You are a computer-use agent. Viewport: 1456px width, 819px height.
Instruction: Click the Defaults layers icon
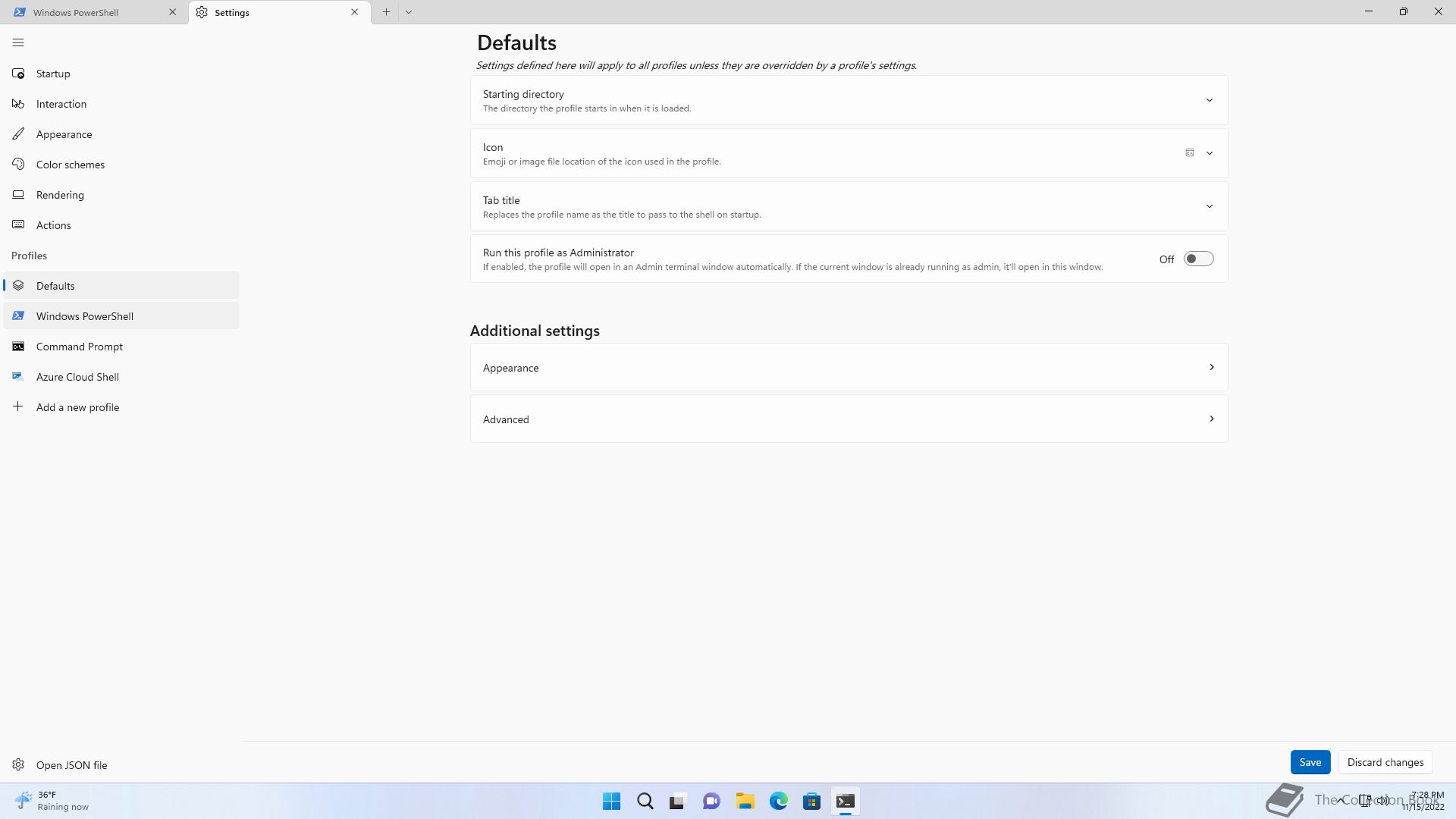click(x=18, y=286)
